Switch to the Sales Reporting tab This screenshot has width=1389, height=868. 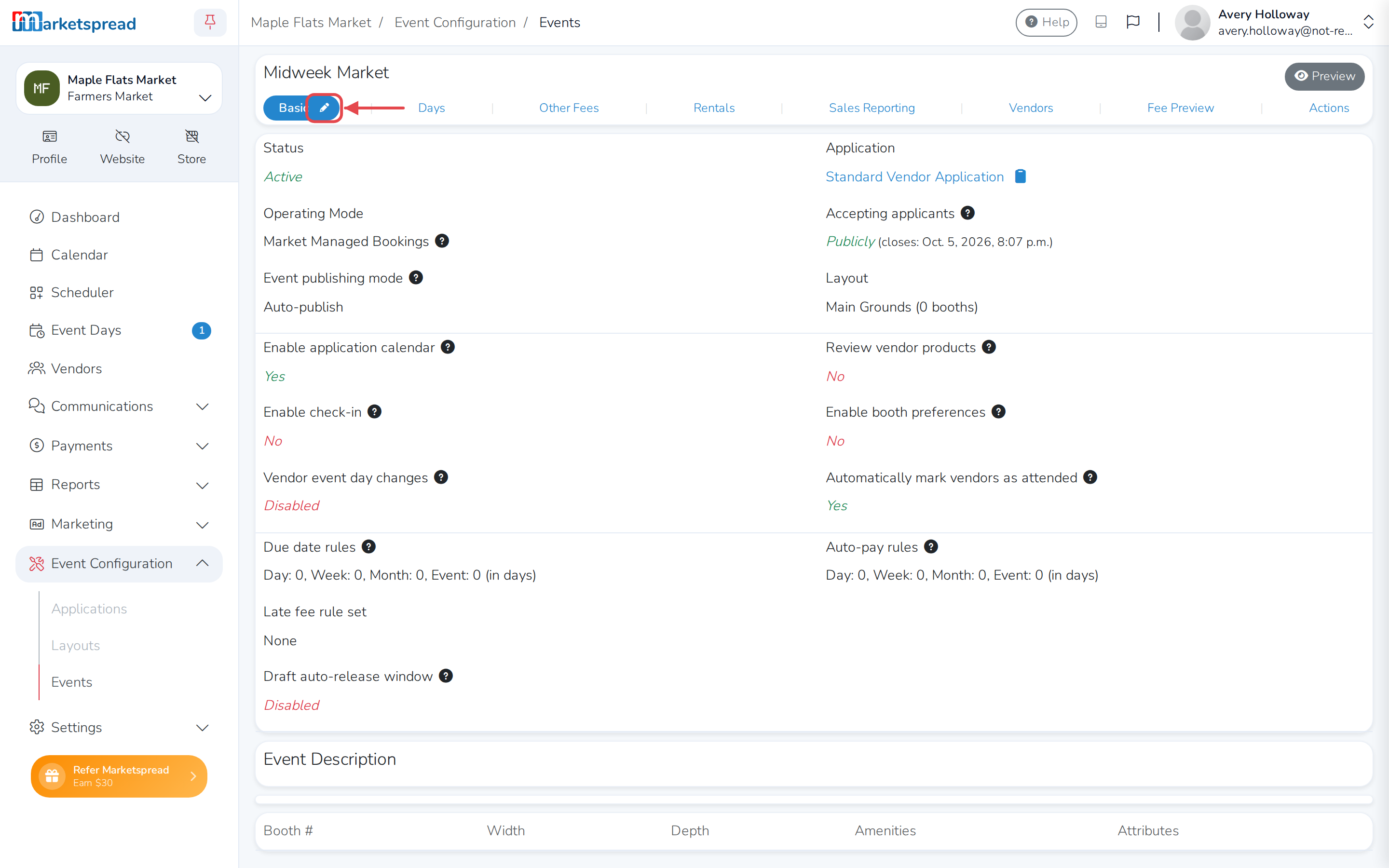[872, 108]
